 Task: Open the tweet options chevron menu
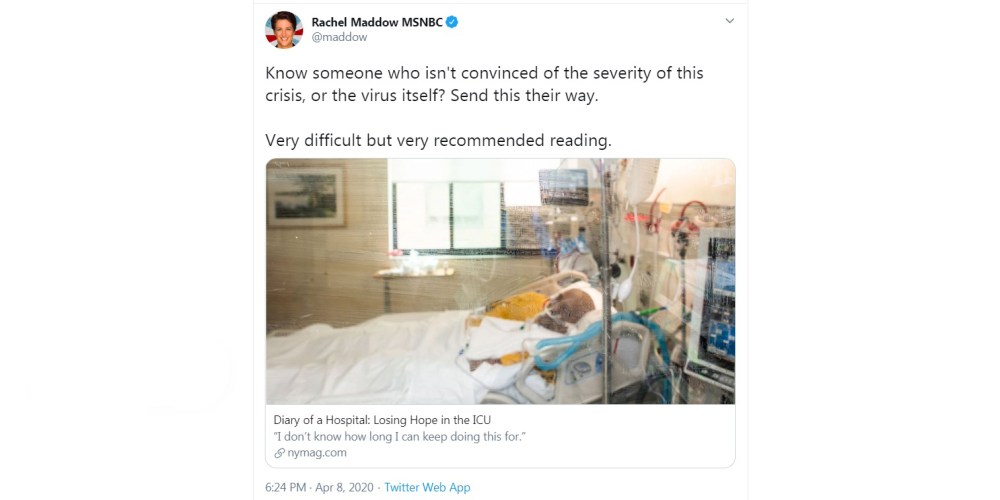click(x=729, y=21)
